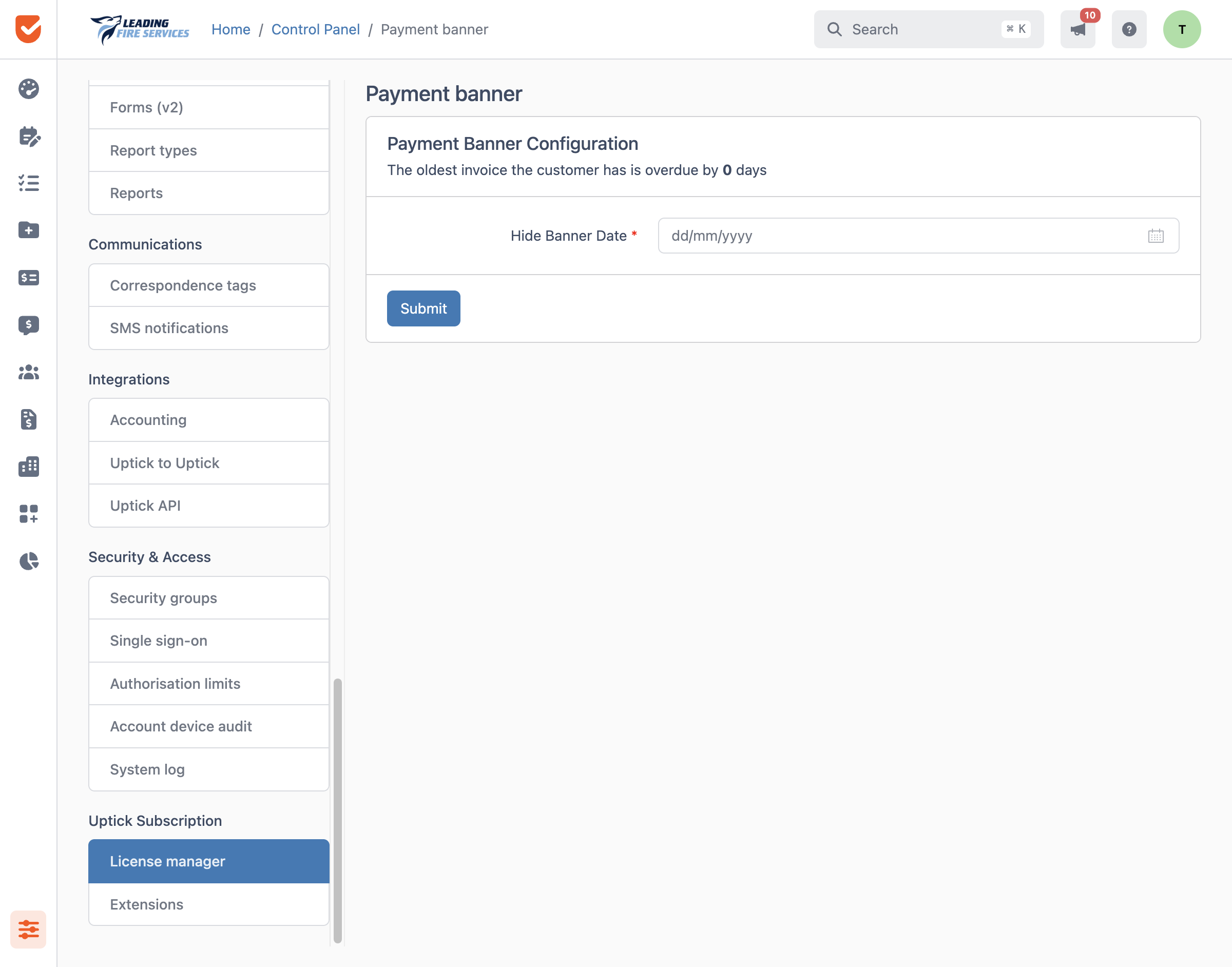Screen dimensions: 1232x967
Task: Open the announcements megaphone icon
Action: tap(1077, 29)
